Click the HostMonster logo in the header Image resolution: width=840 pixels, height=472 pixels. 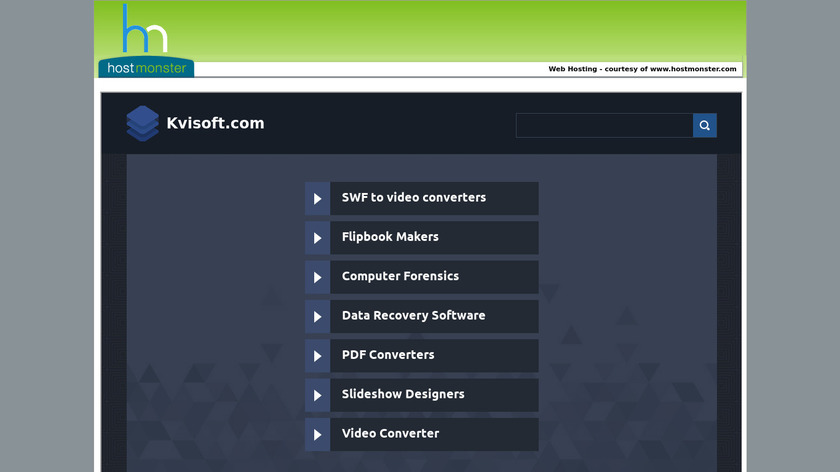[146, 41]
